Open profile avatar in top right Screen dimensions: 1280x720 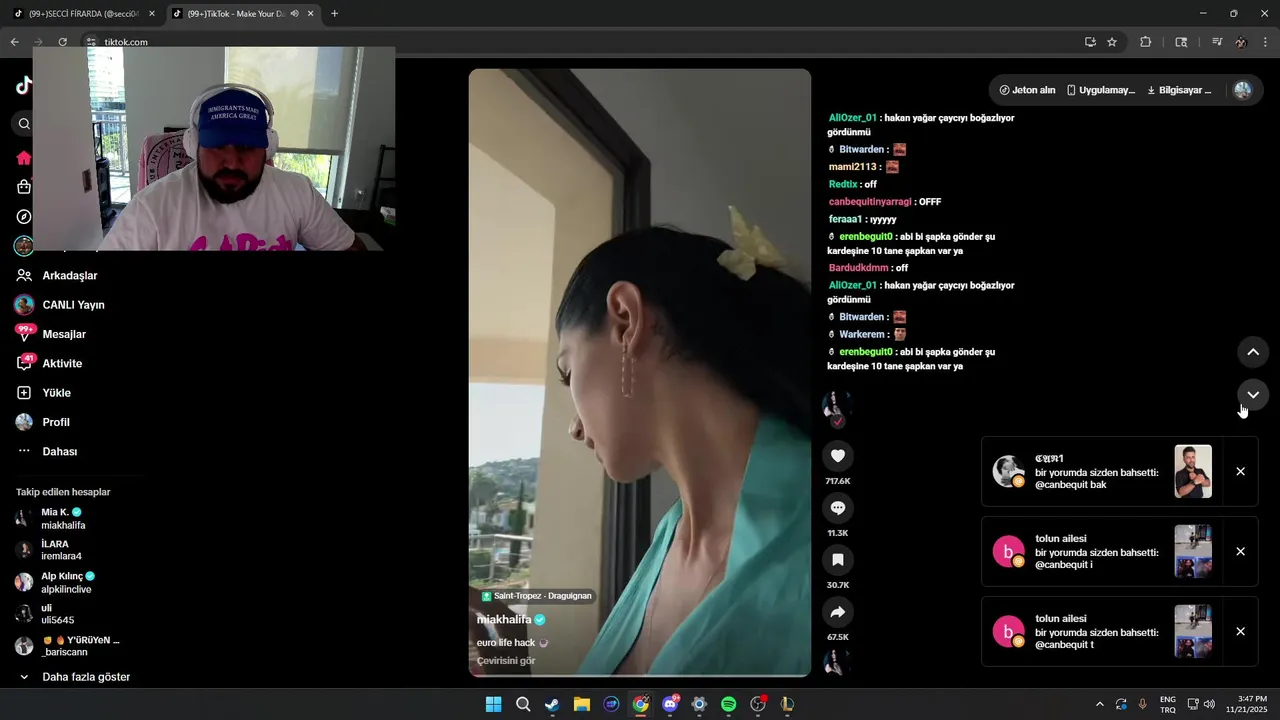pyautogui.click(x=1243, y=90)
